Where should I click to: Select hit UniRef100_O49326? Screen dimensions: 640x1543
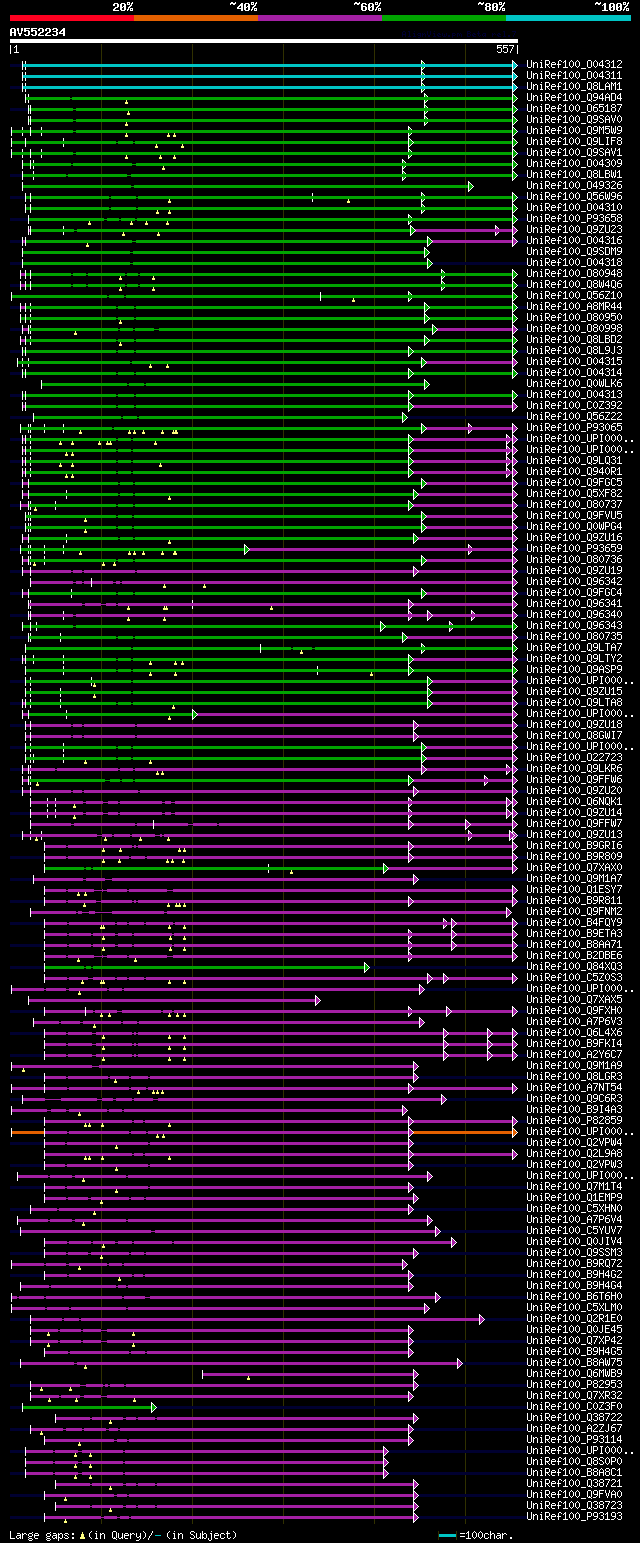click(x=574, y=186)
